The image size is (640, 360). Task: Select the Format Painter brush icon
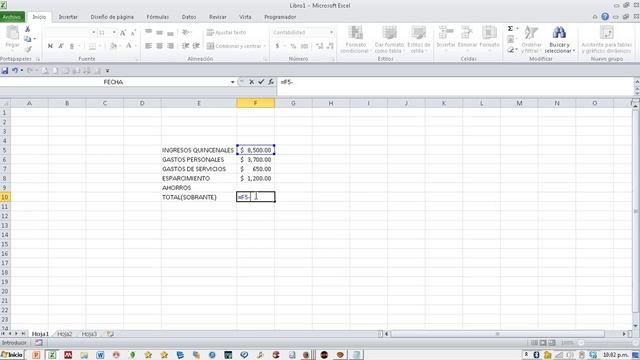pyautogui.click(x=28, y=49)
